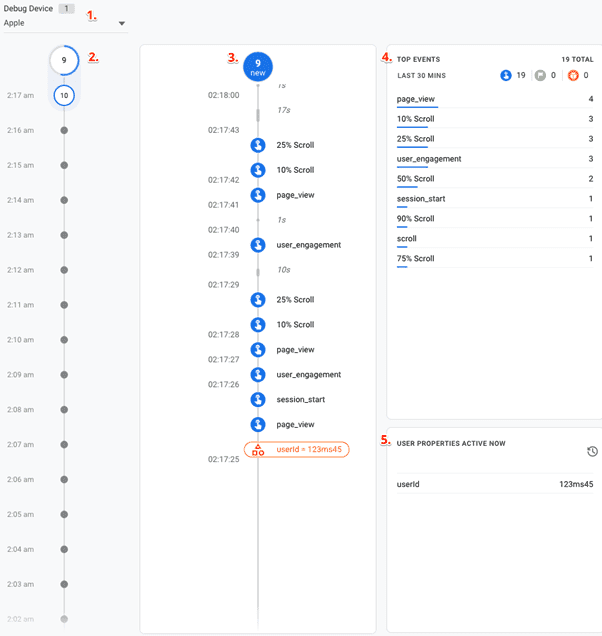Open the Debug Device dropdown showing Apple
Viewport: 602px width, 636px height.
point(64,23)
